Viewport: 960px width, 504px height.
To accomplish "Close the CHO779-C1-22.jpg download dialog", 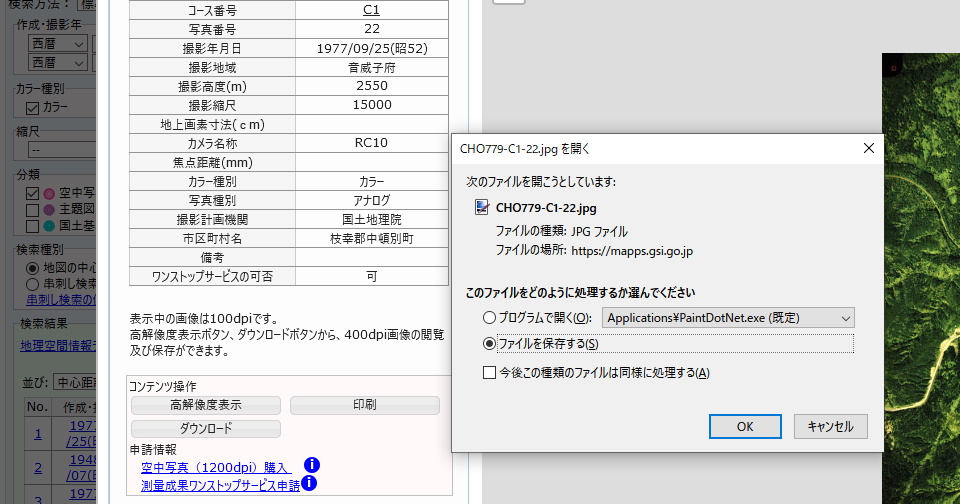I will [868, 148].
